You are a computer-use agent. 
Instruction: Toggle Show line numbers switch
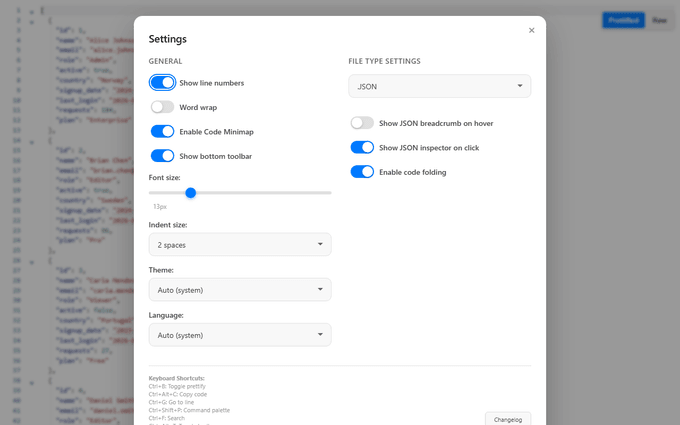pyautogui.click(x=162, y=82)
